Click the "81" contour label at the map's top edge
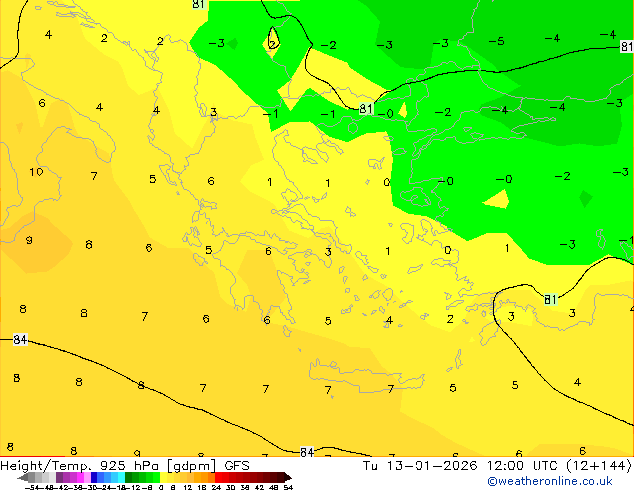 click(x=198, y=4)
